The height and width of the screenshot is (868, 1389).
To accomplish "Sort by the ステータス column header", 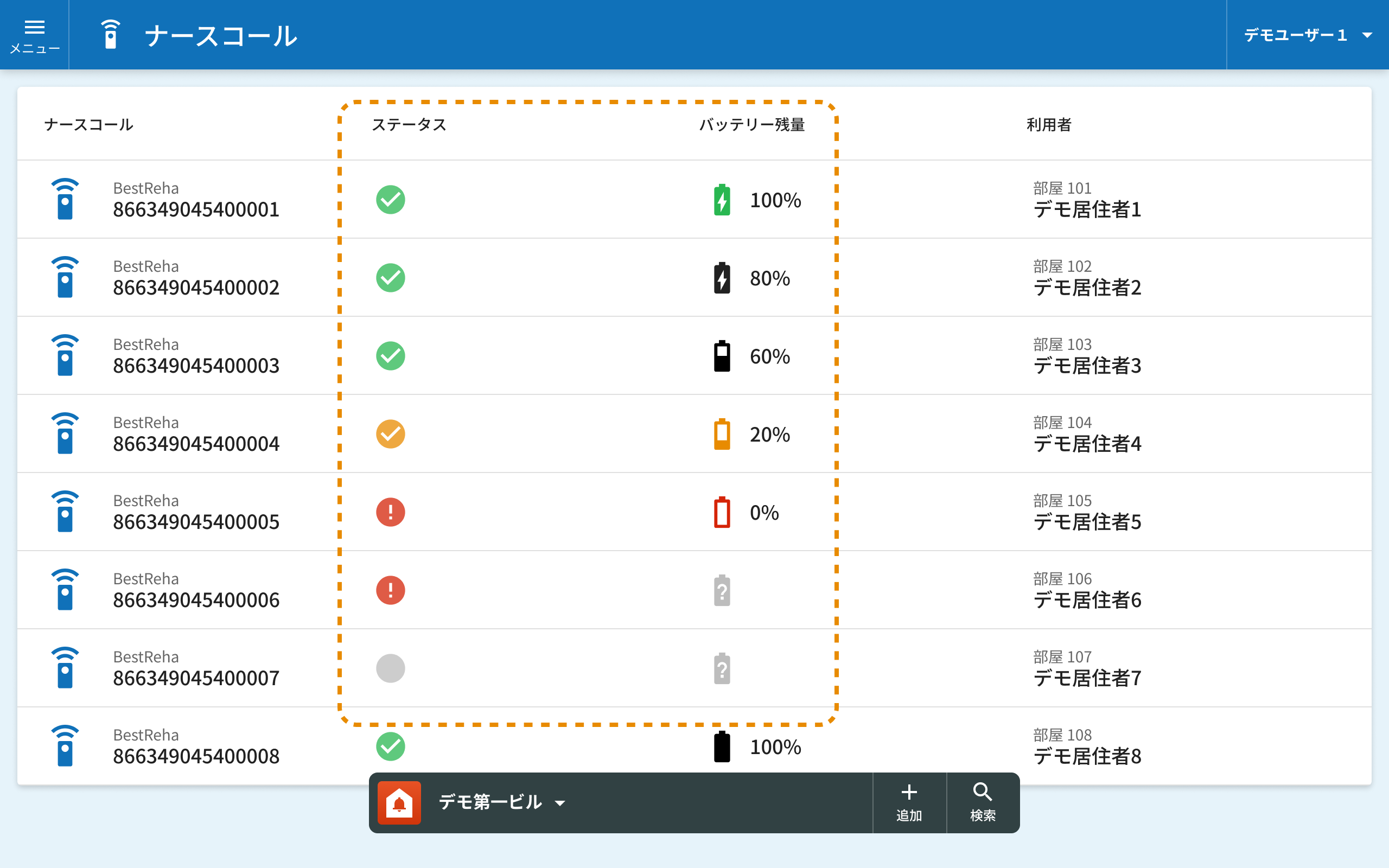I will (409, 125).
